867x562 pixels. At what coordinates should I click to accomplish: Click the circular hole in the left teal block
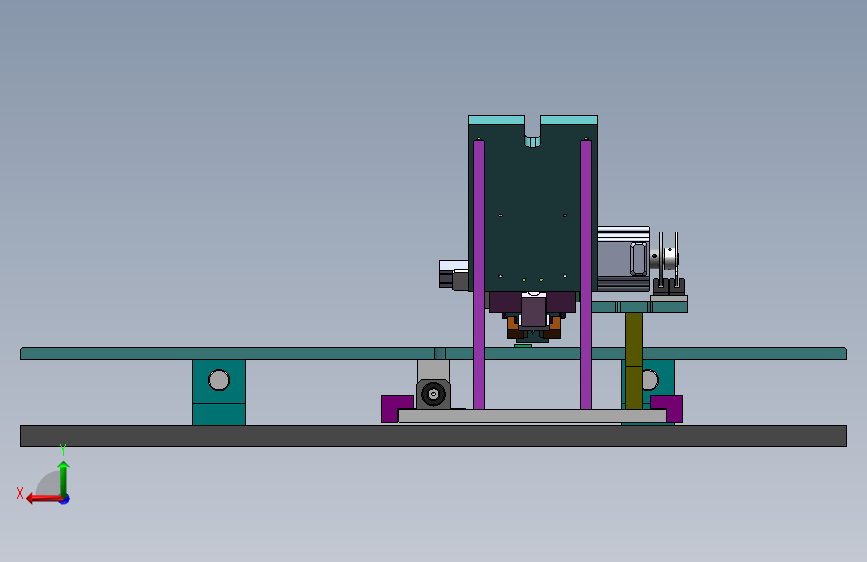point(219,380)
